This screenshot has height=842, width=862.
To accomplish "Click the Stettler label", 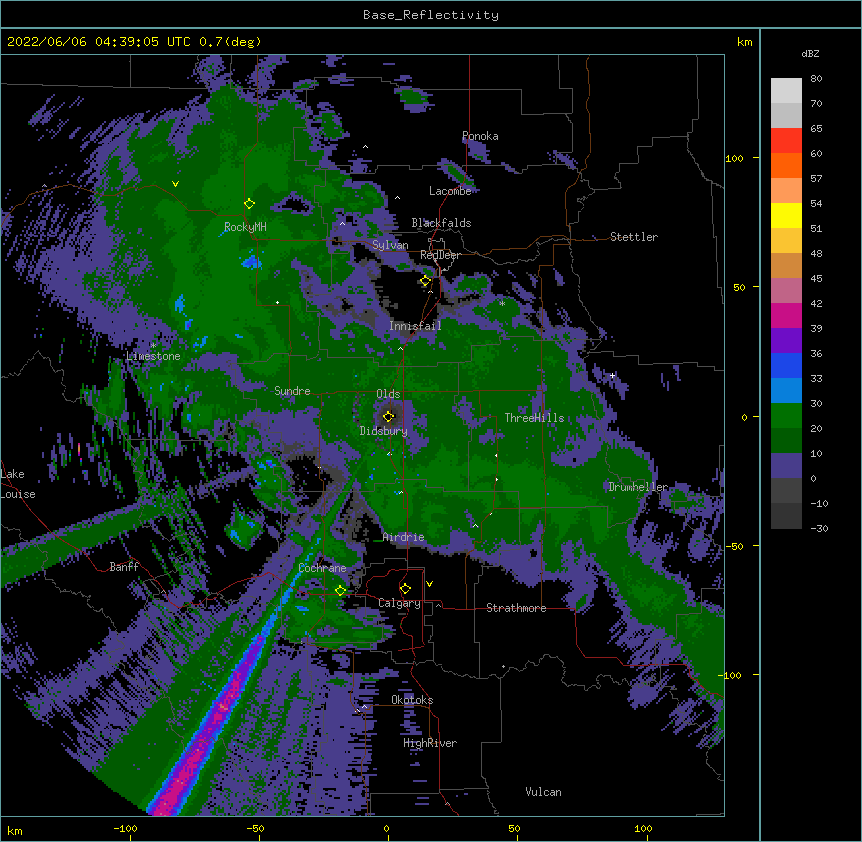I will click(634, 237).
